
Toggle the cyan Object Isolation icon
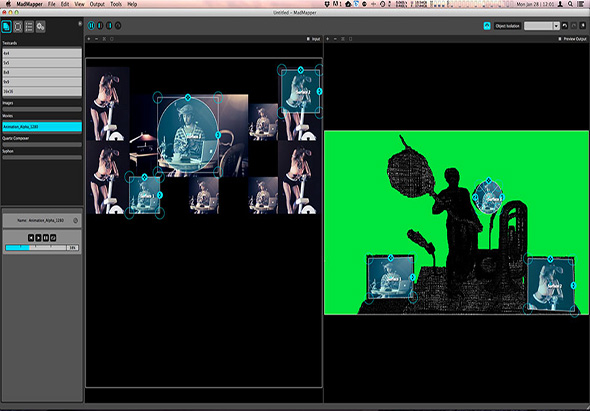(x=487, y=26)
